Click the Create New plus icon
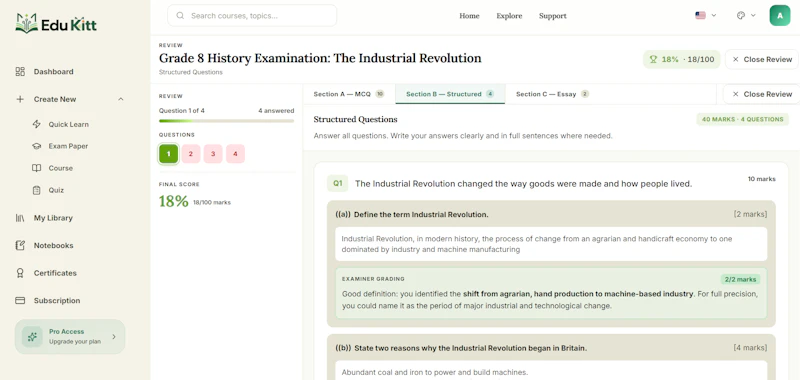 (x=20, y=99)
